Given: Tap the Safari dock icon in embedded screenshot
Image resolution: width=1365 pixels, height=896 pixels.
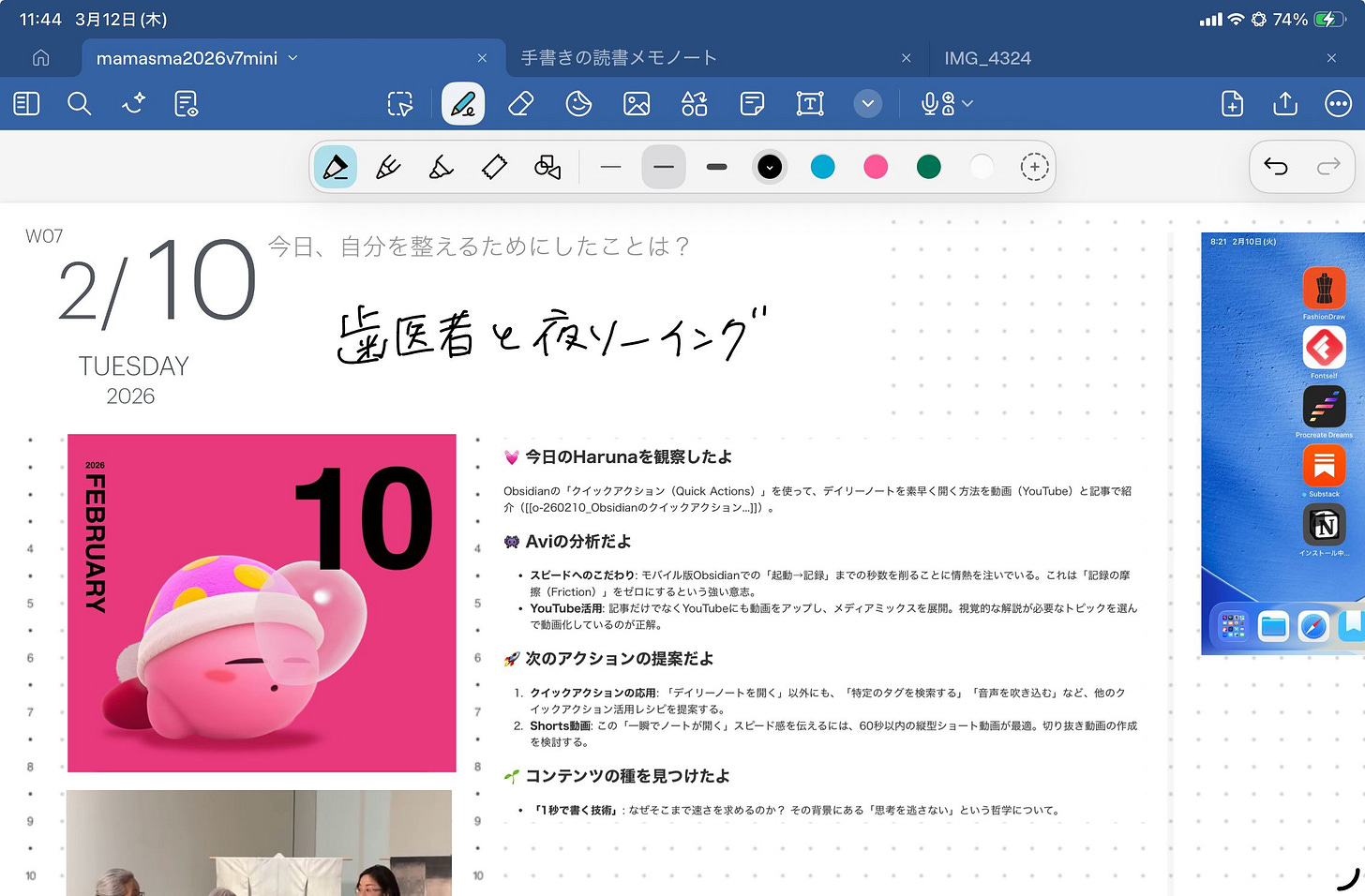Looking at the screenshot, I should click(1313, 626).
